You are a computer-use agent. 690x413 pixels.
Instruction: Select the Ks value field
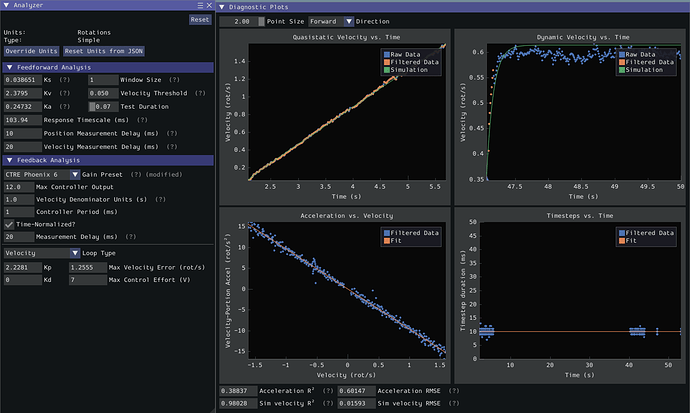pos(22,80)
